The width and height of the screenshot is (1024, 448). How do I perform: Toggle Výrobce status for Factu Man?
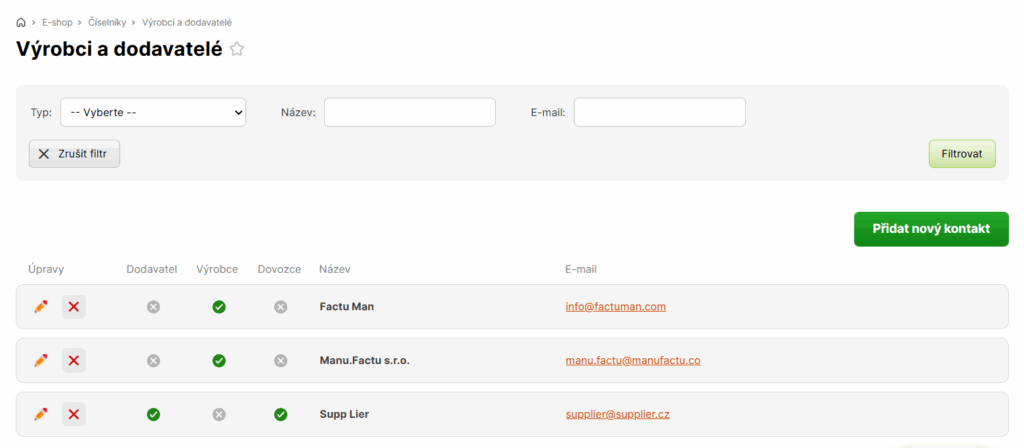tap(219, 307)
